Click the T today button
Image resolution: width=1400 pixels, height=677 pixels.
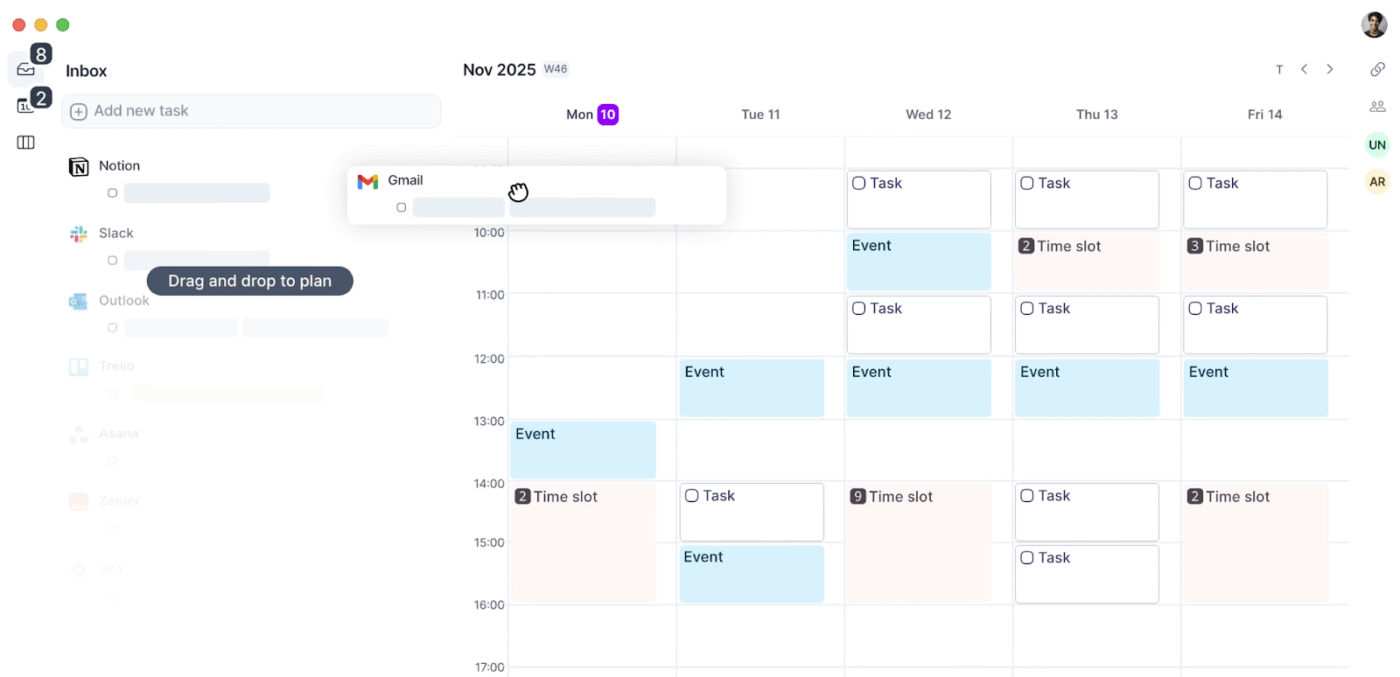(x=1279, y=69)
